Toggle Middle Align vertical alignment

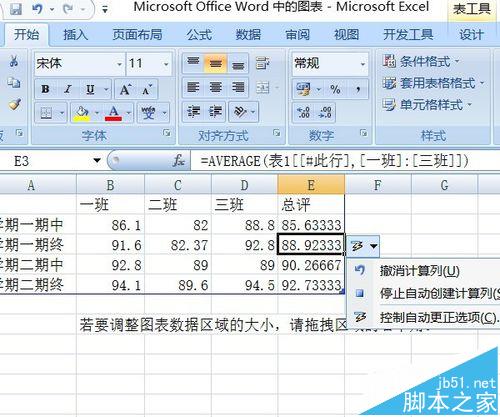click(216, 63)
